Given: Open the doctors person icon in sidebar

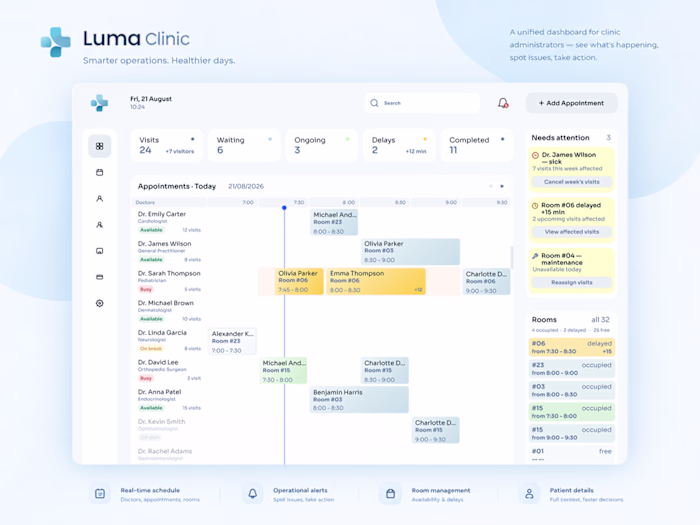Looking at the screenshot, I should pyautogui.click(x=100, y=199).
